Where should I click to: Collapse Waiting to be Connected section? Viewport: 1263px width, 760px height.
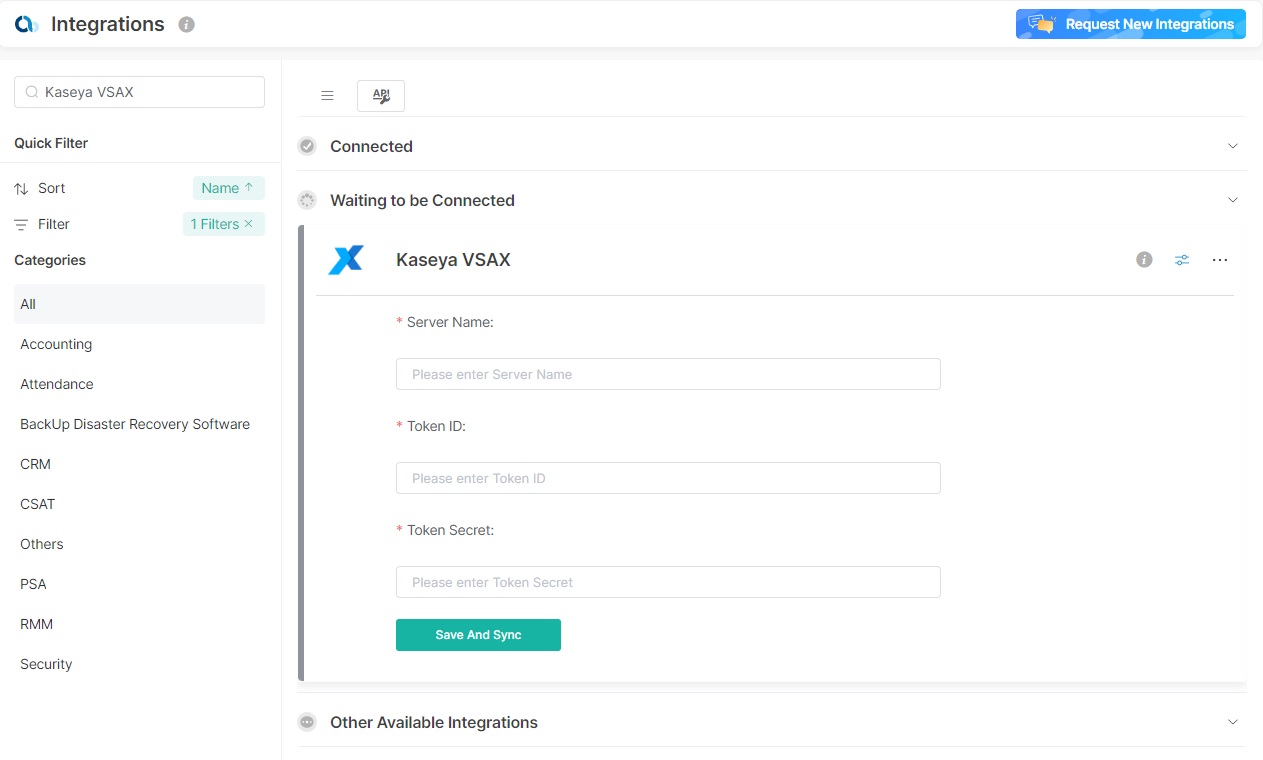(x=1232, y=200)
